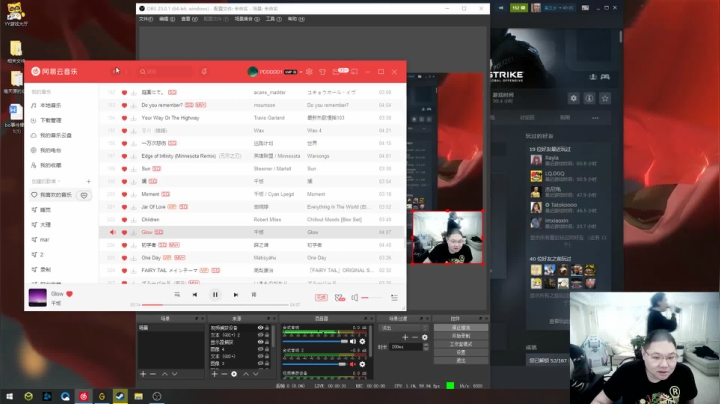
Task: Seek in the song progress bar
Action: (215, 305)
